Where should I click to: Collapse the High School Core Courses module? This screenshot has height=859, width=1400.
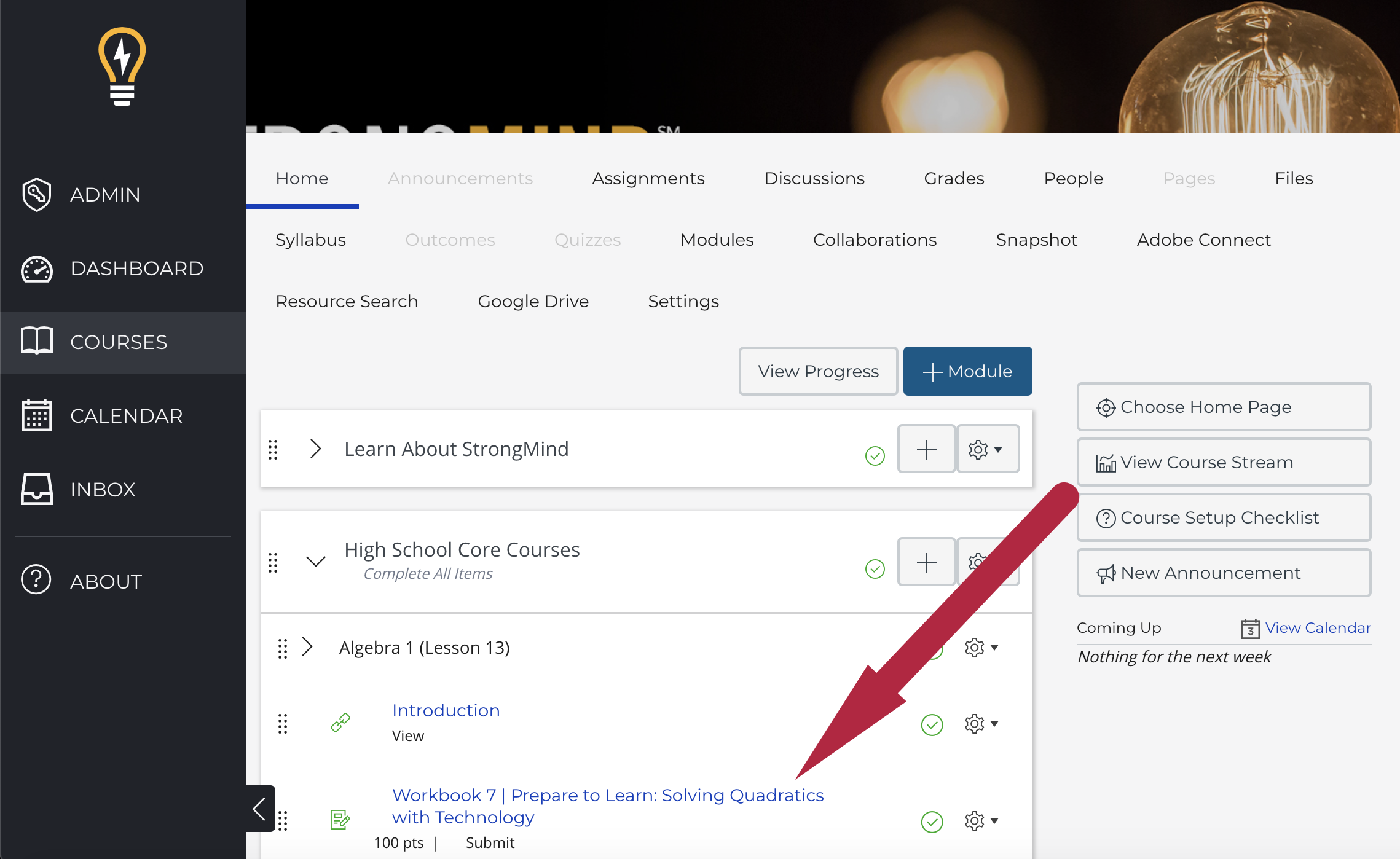point(316,561)
